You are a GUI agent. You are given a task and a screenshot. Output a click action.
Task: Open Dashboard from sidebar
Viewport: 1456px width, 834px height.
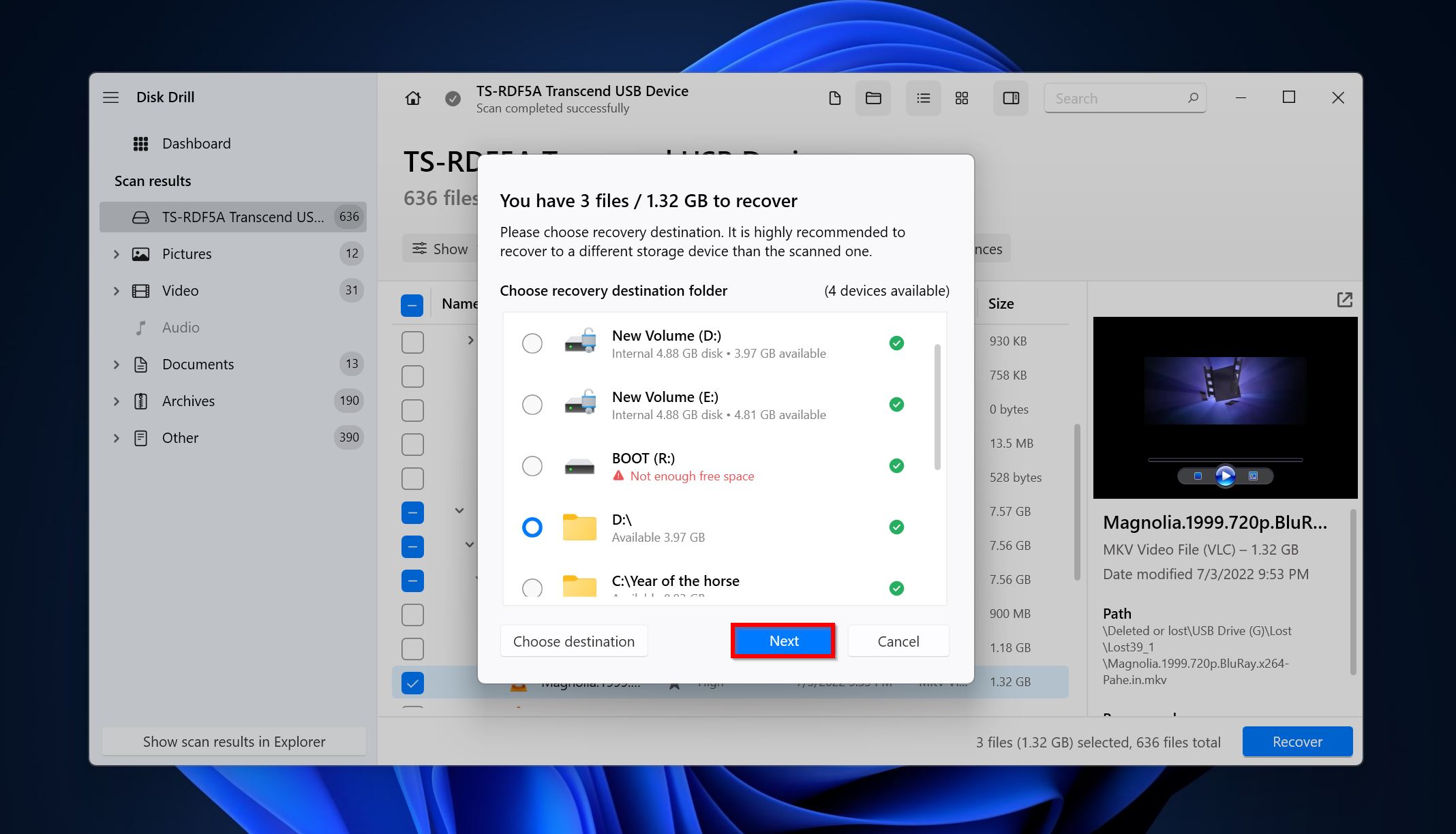coord(196,143)
